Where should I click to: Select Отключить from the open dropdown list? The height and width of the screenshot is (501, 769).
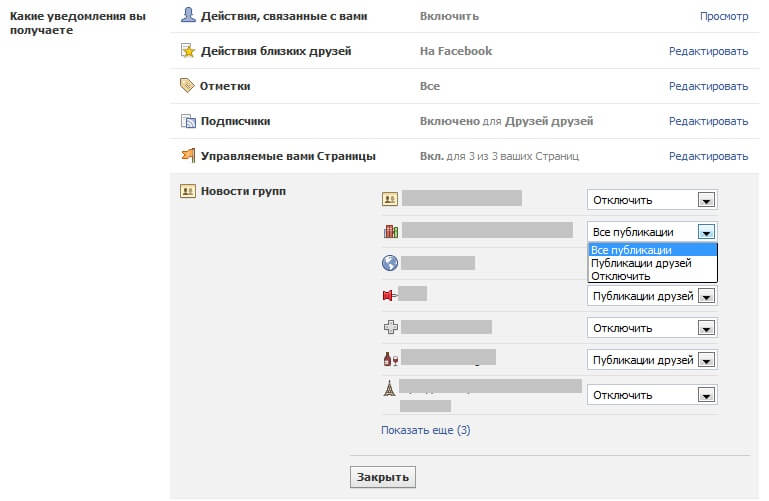620,276
